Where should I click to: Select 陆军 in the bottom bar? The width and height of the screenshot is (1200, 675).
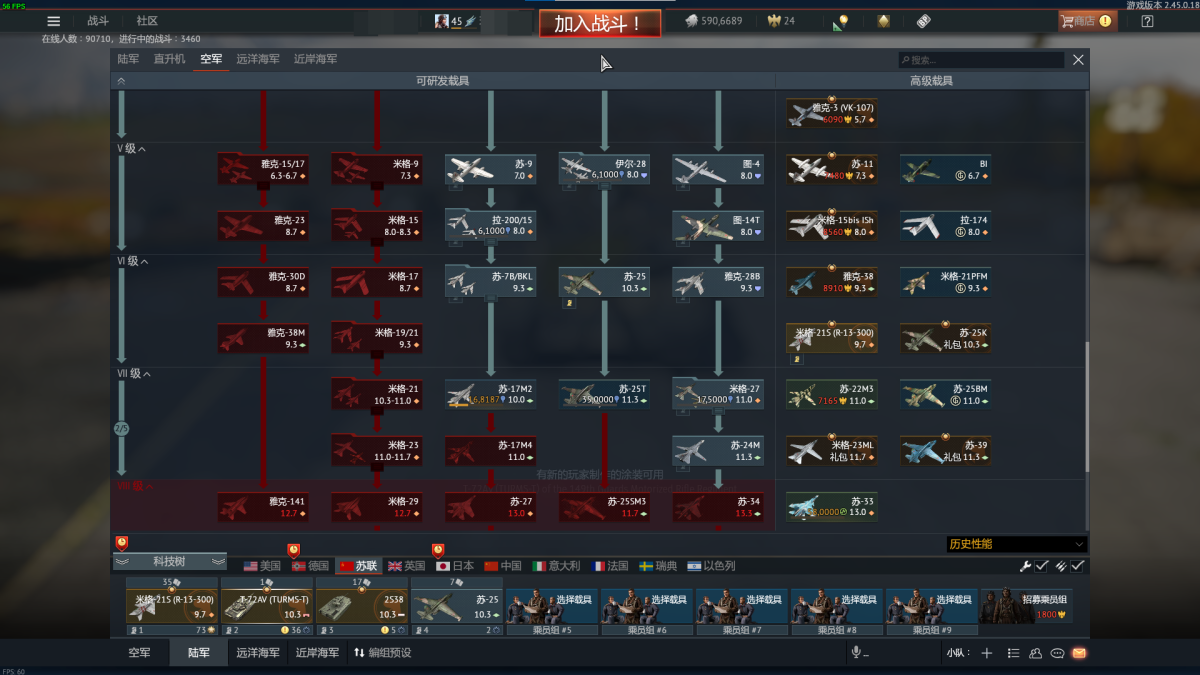(x=198, y=653)
